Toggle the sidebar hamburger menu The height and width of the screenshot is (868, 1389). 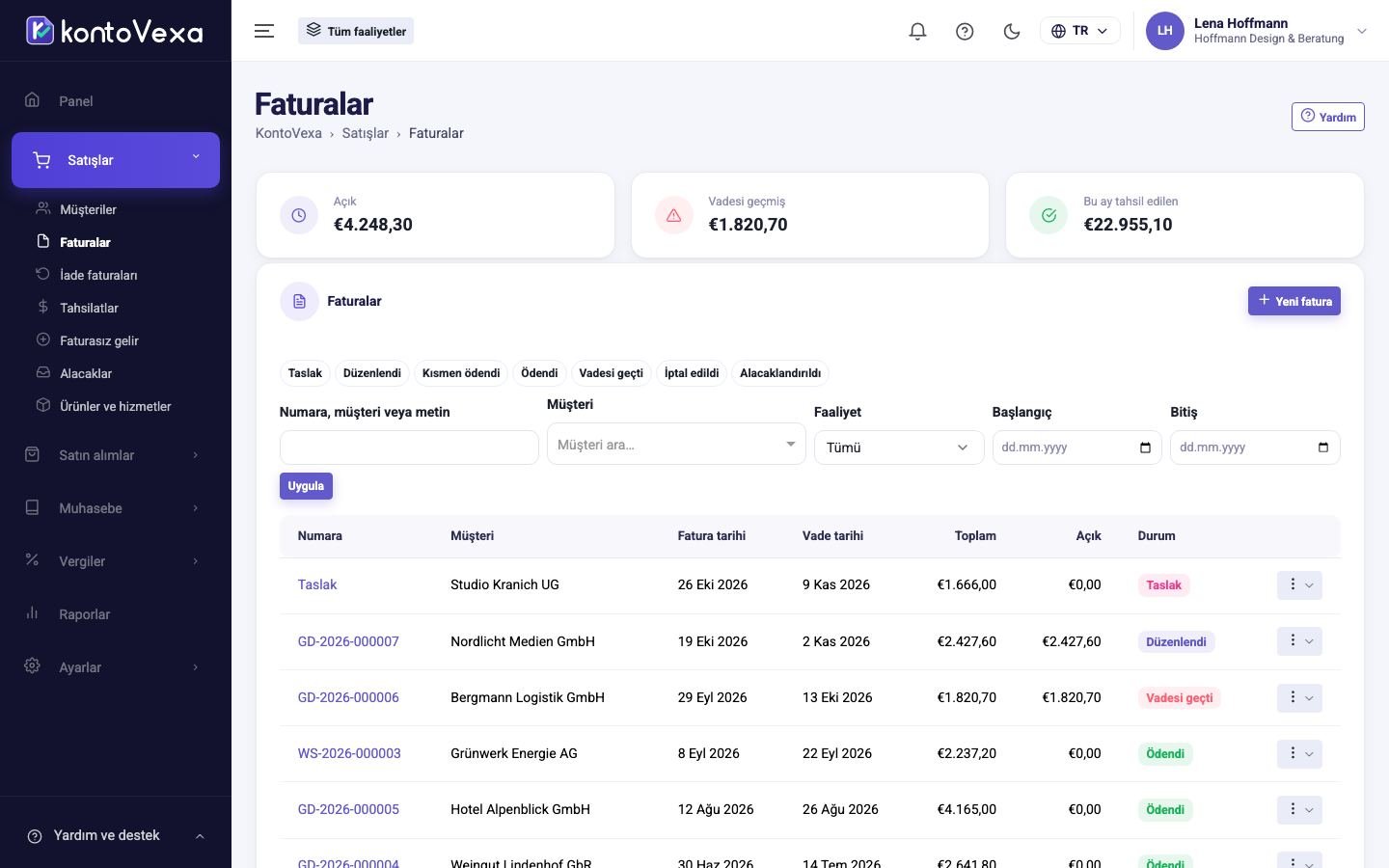pyautogui.click(x=264, y=31)
